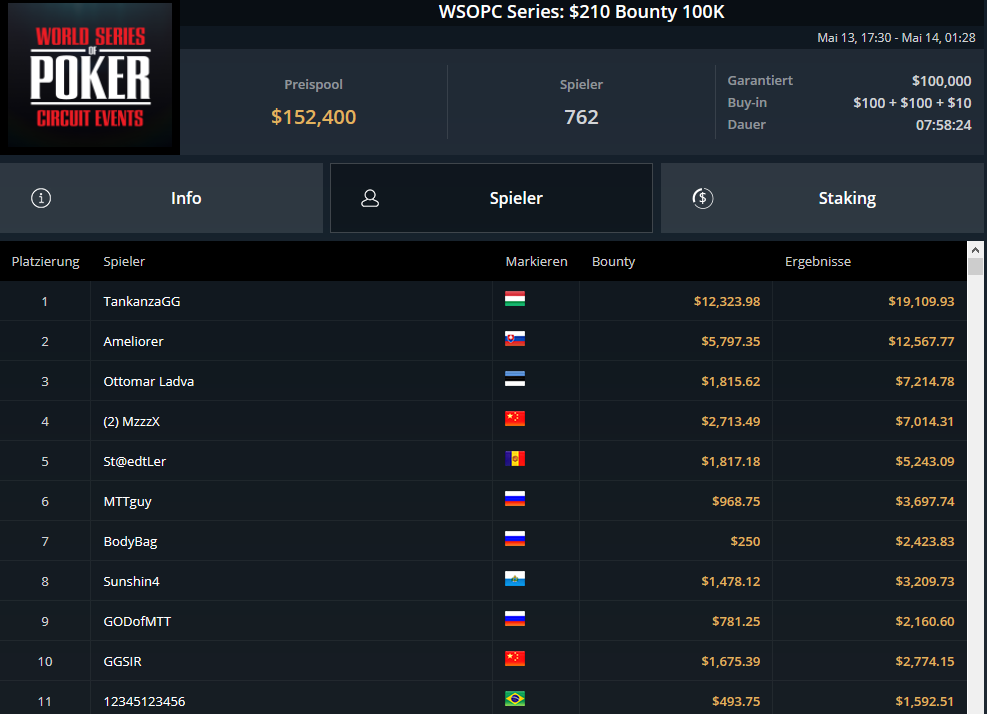987x714 pixels.
Task: Click the dollar coin Staking icon
Action: (702, 198)
